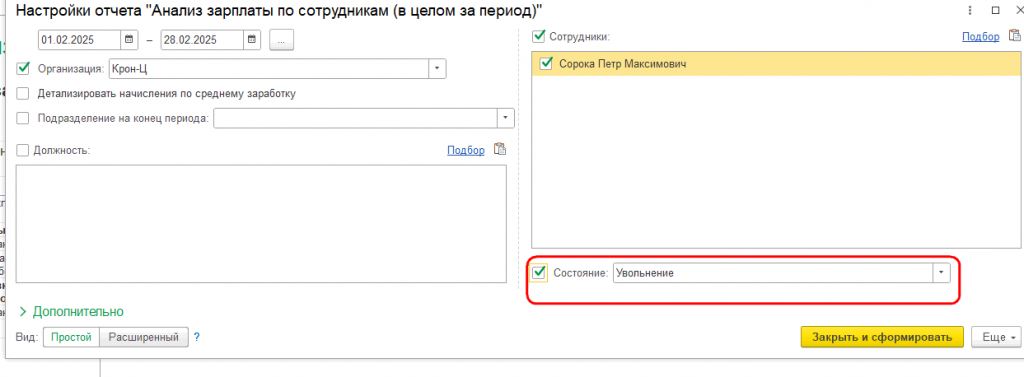Open help via the question mark icon
The height and width of the screenshot is (377, 1024).
(x=197, y=337)
